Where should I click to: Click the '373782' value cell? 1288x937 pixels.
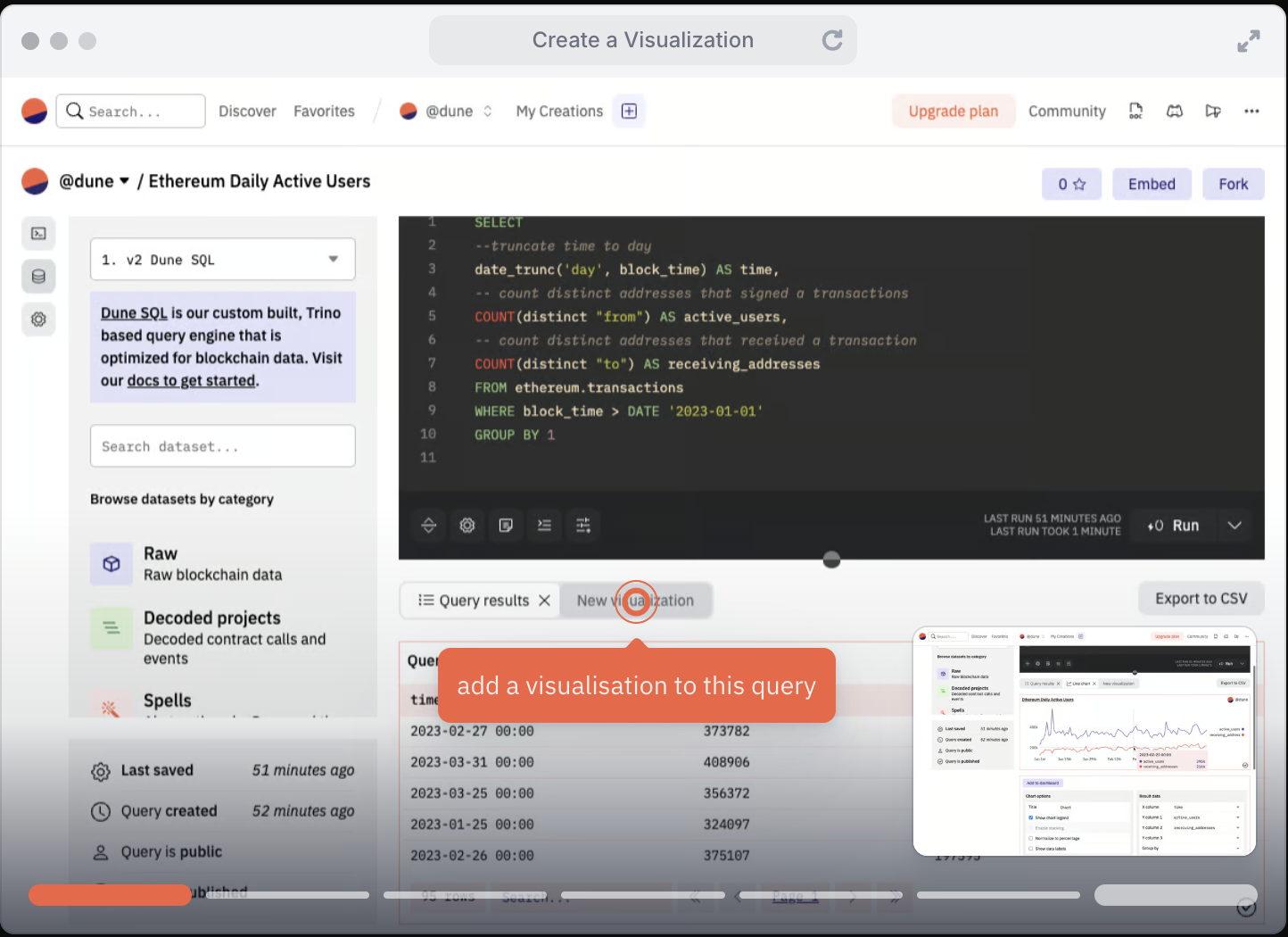(x=726, y=731)
